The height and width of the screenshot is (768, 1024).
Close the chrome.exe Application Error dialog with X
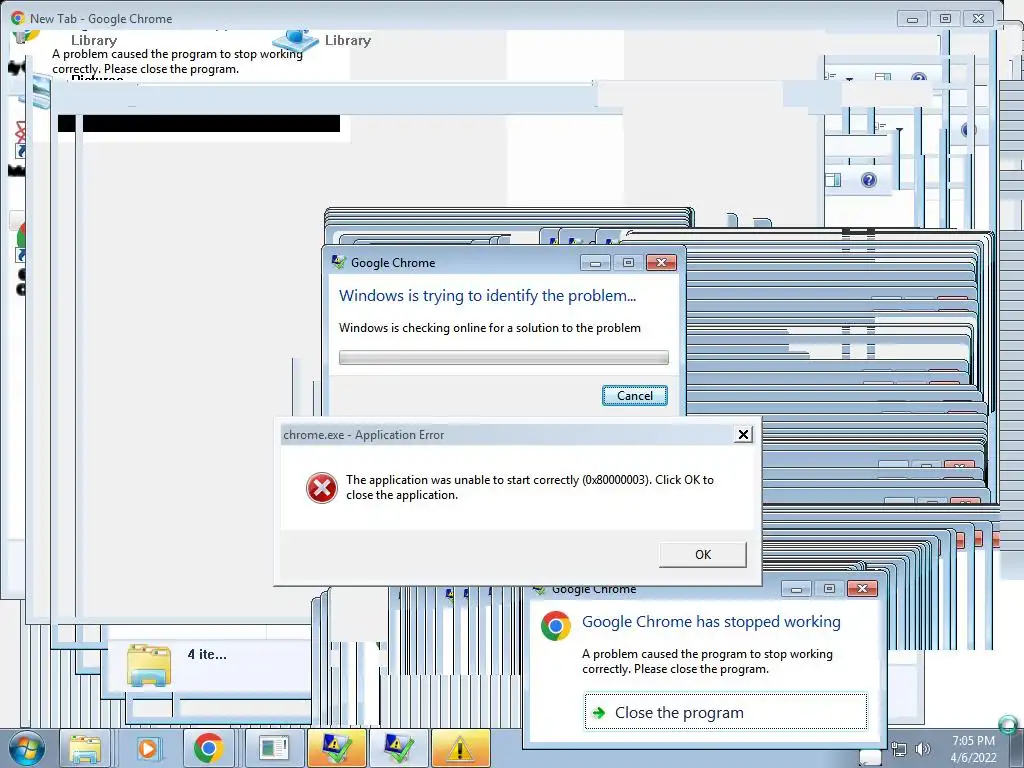pos(743,435)
